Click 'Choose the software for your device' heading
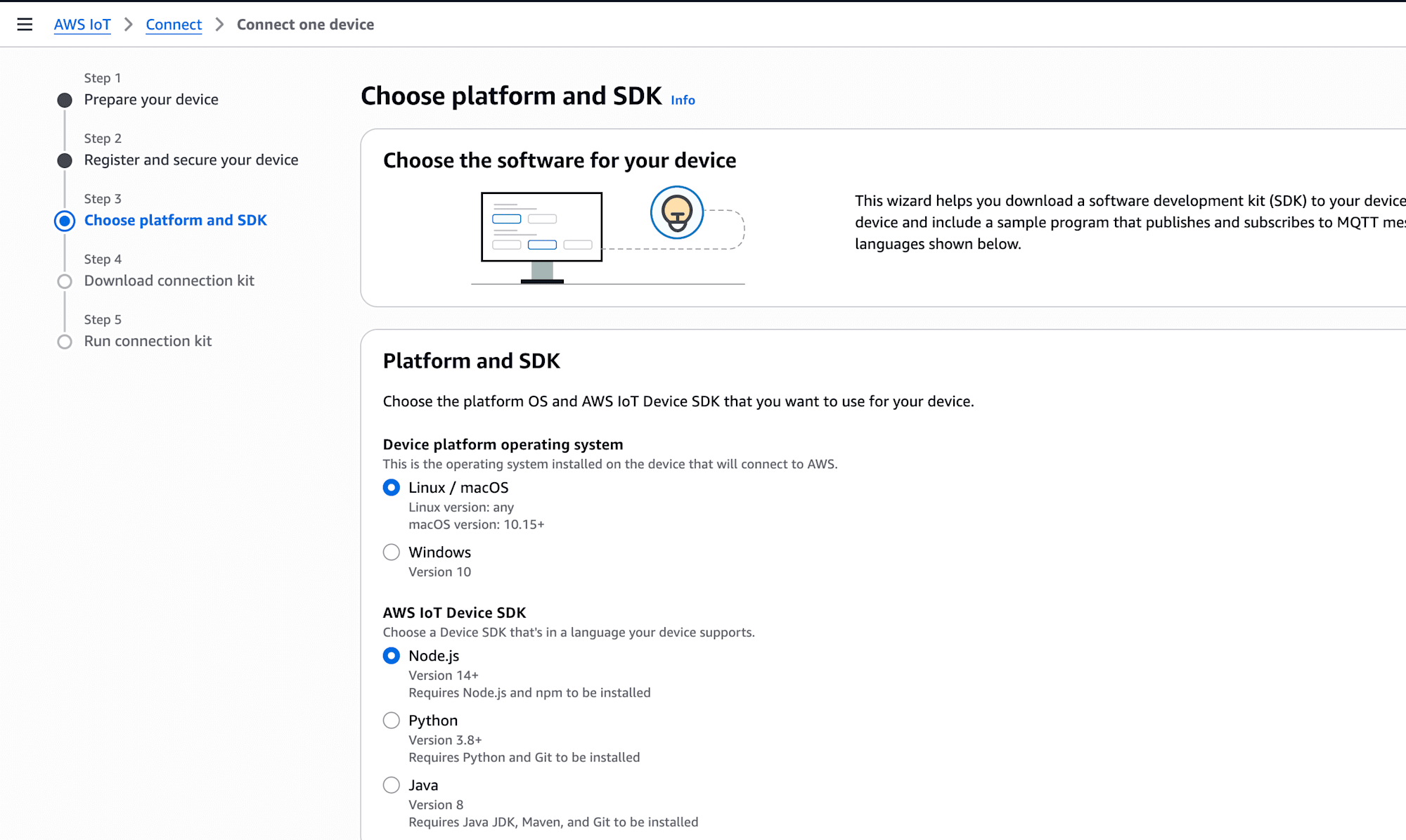 point(560,161)
